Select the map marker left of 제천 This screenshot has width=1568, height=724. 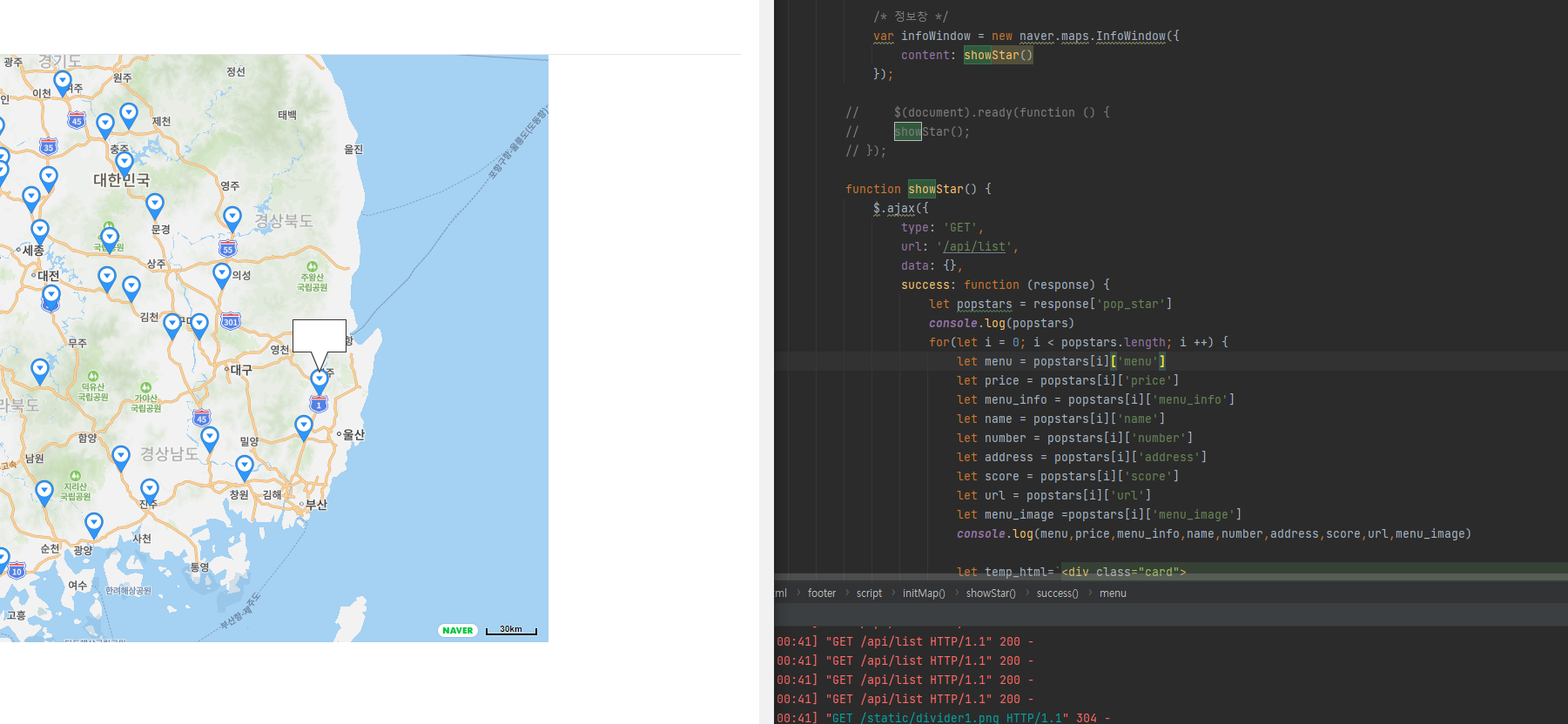129,115
